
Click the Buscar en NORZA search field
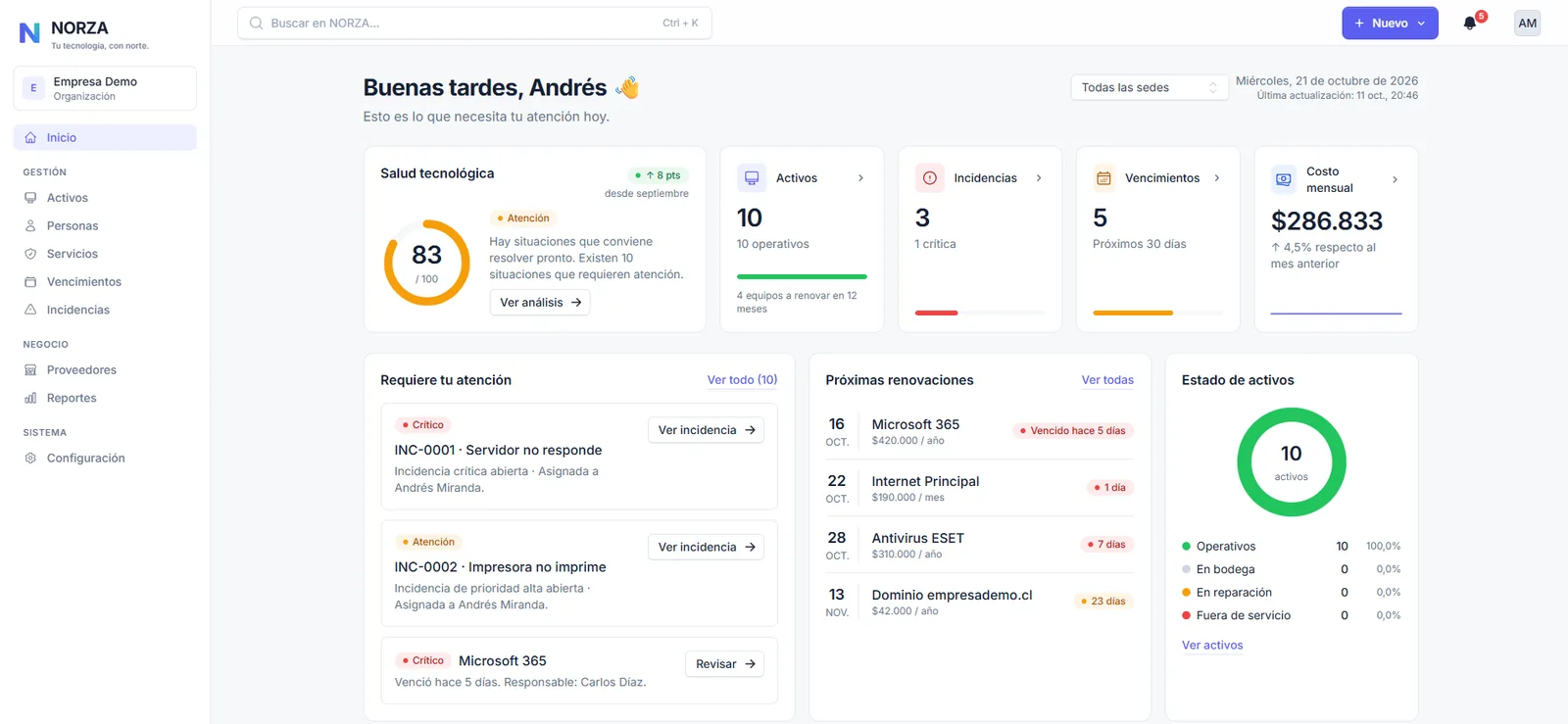click(x=474, y=24)
